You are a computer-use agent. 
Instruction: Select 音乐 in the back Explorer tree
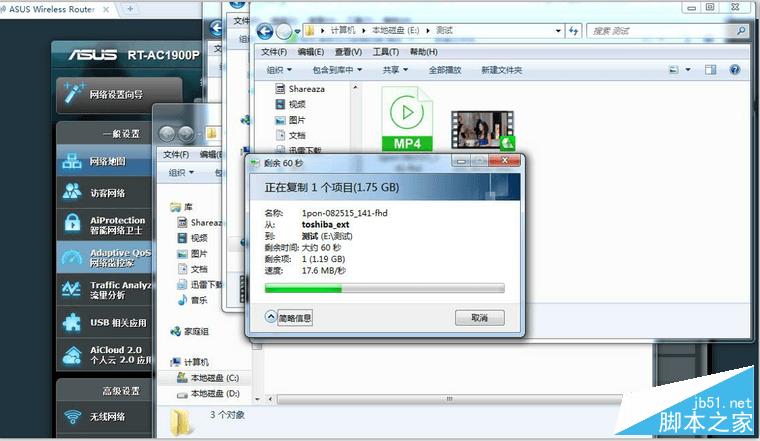point(192,300)
